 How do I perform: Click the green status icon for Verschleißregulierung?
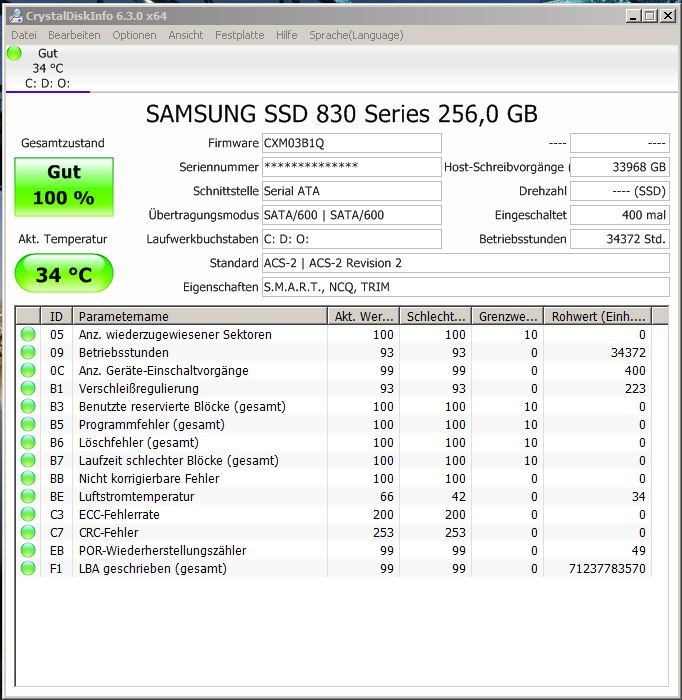[x=28, y=388]
